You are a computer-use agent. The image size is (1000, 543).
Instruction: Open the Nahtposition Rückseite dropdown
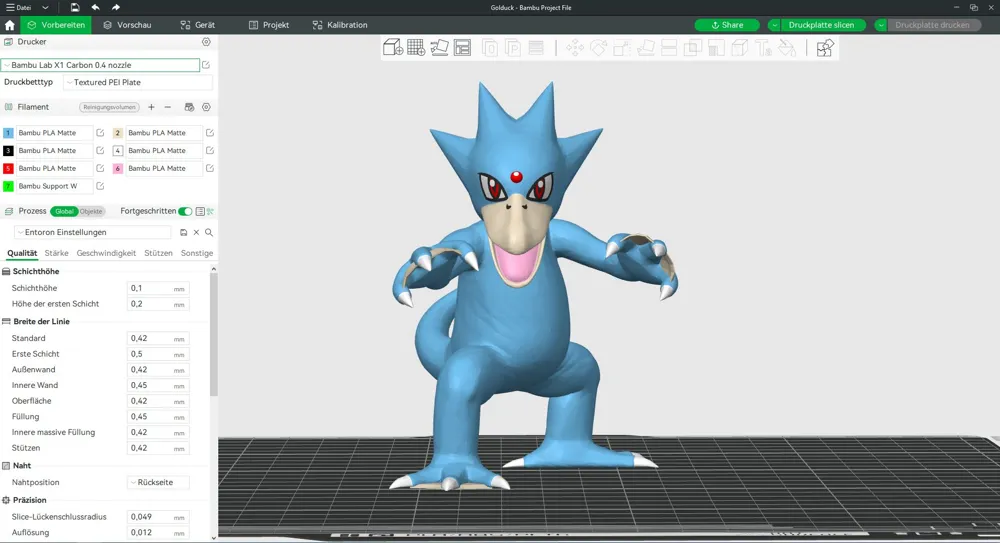pyautogui.click(x=158, y=482)
